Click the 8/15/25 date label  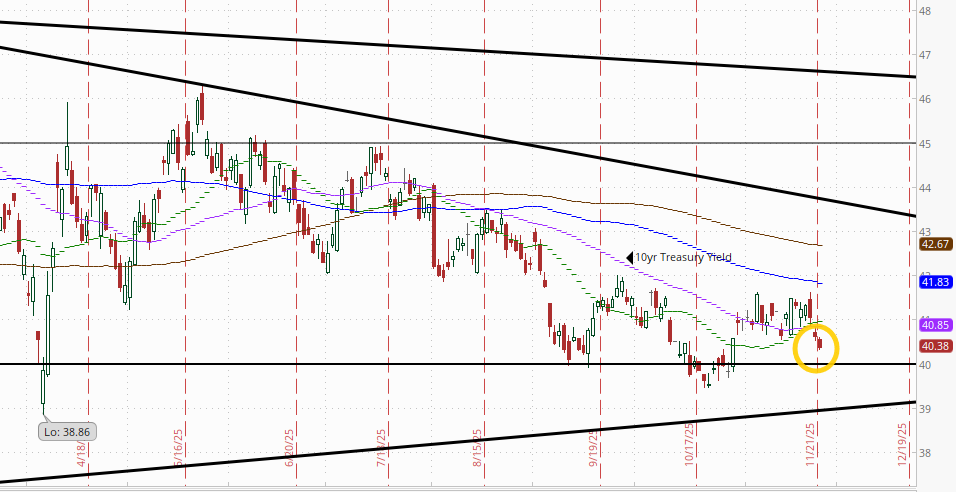[x=477, y=447]
